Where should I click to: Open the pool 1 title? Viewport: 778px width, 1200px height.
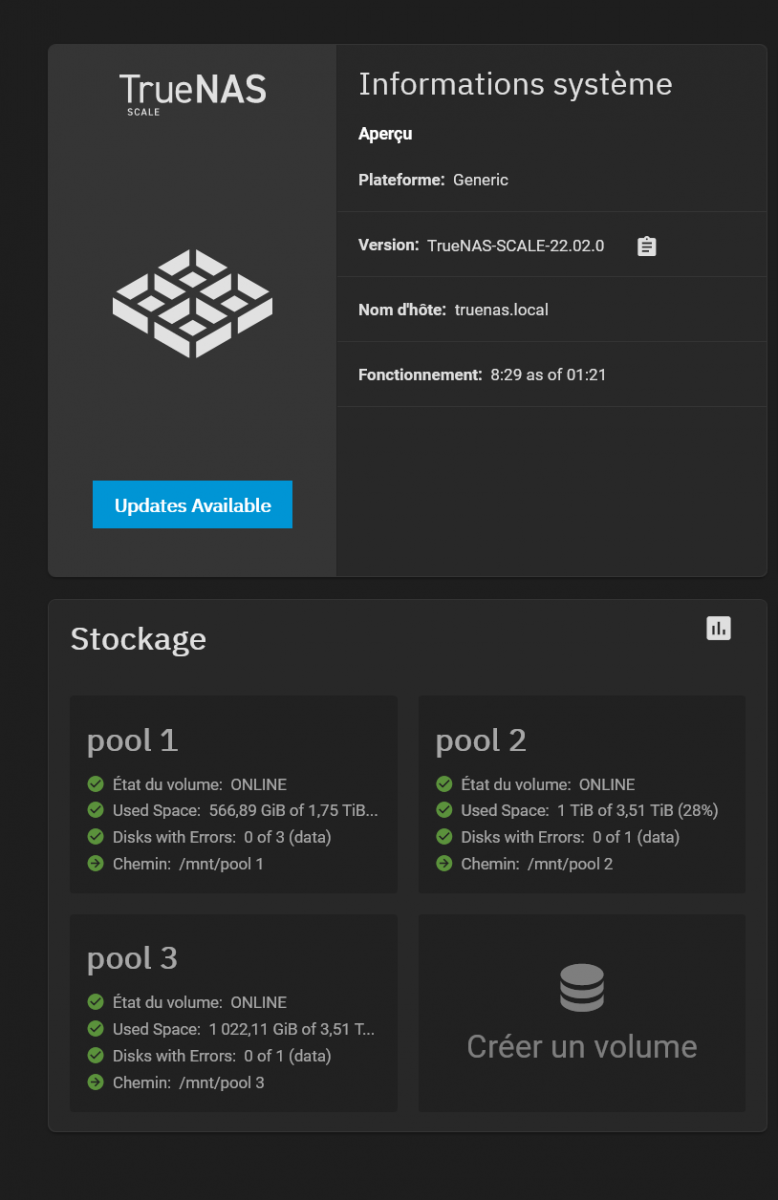tap(132, 740)
